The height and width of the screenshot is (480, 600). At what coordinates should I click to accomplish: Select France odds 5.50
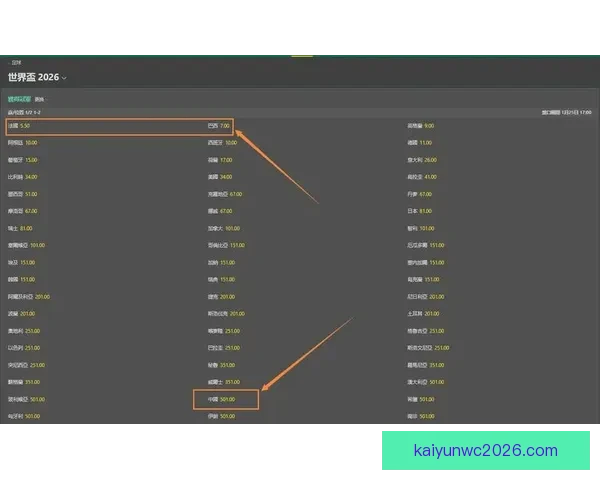pyautogui.click(x=26, y=126)
